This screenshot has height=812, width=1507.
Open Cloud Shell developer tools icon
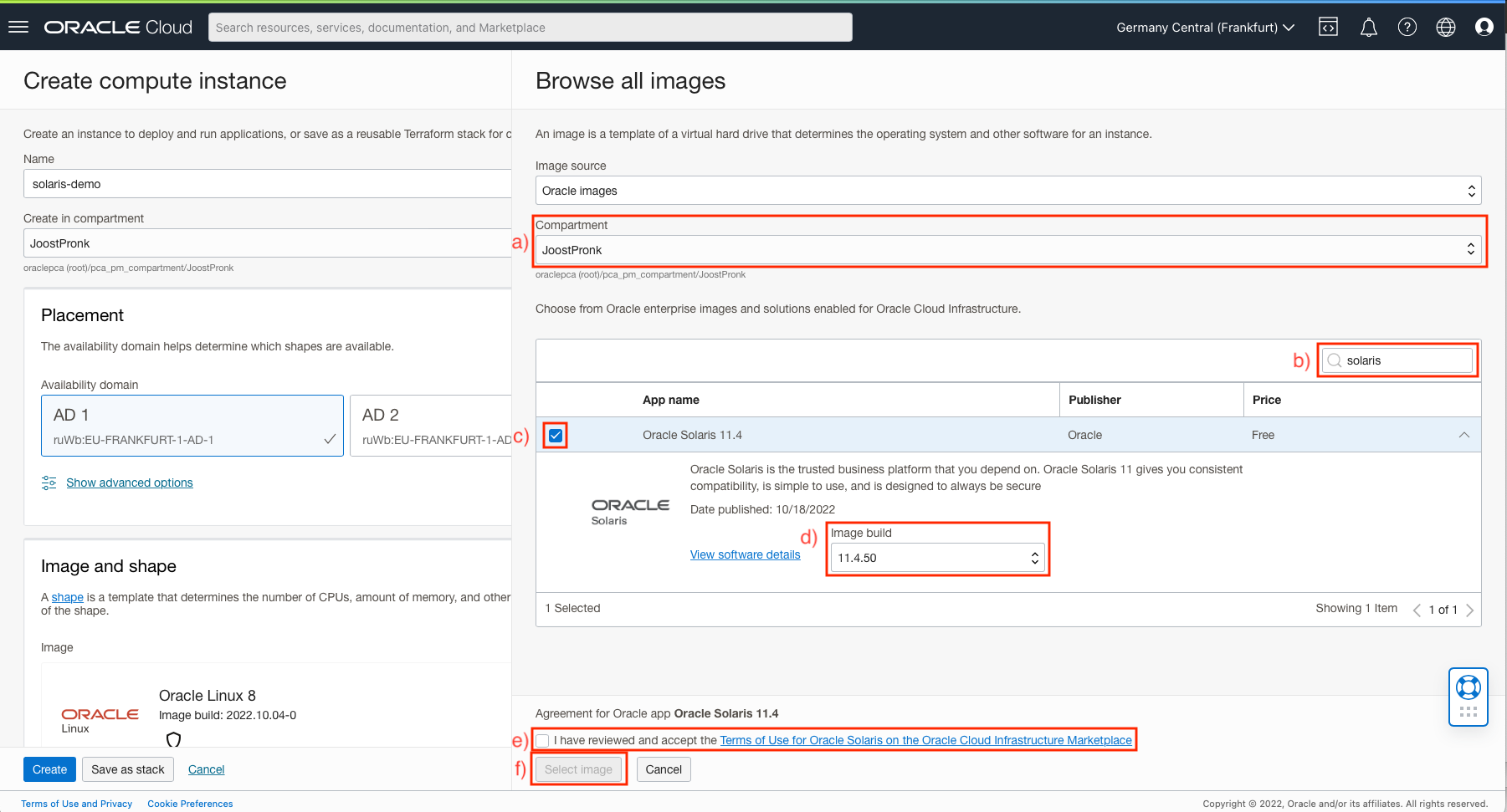pos(1328,27)
